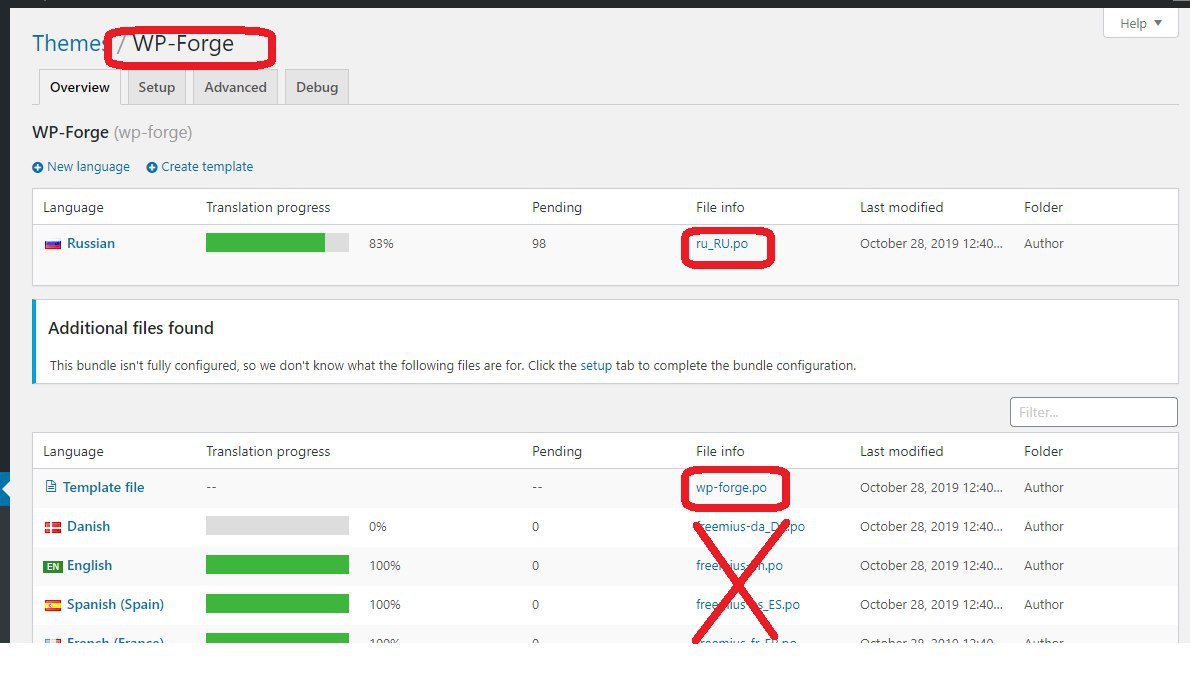Image resolution: width=1190 pixels, height=678 pixels.
Task: Open the Russian language translation
Action: pos(91,244)
